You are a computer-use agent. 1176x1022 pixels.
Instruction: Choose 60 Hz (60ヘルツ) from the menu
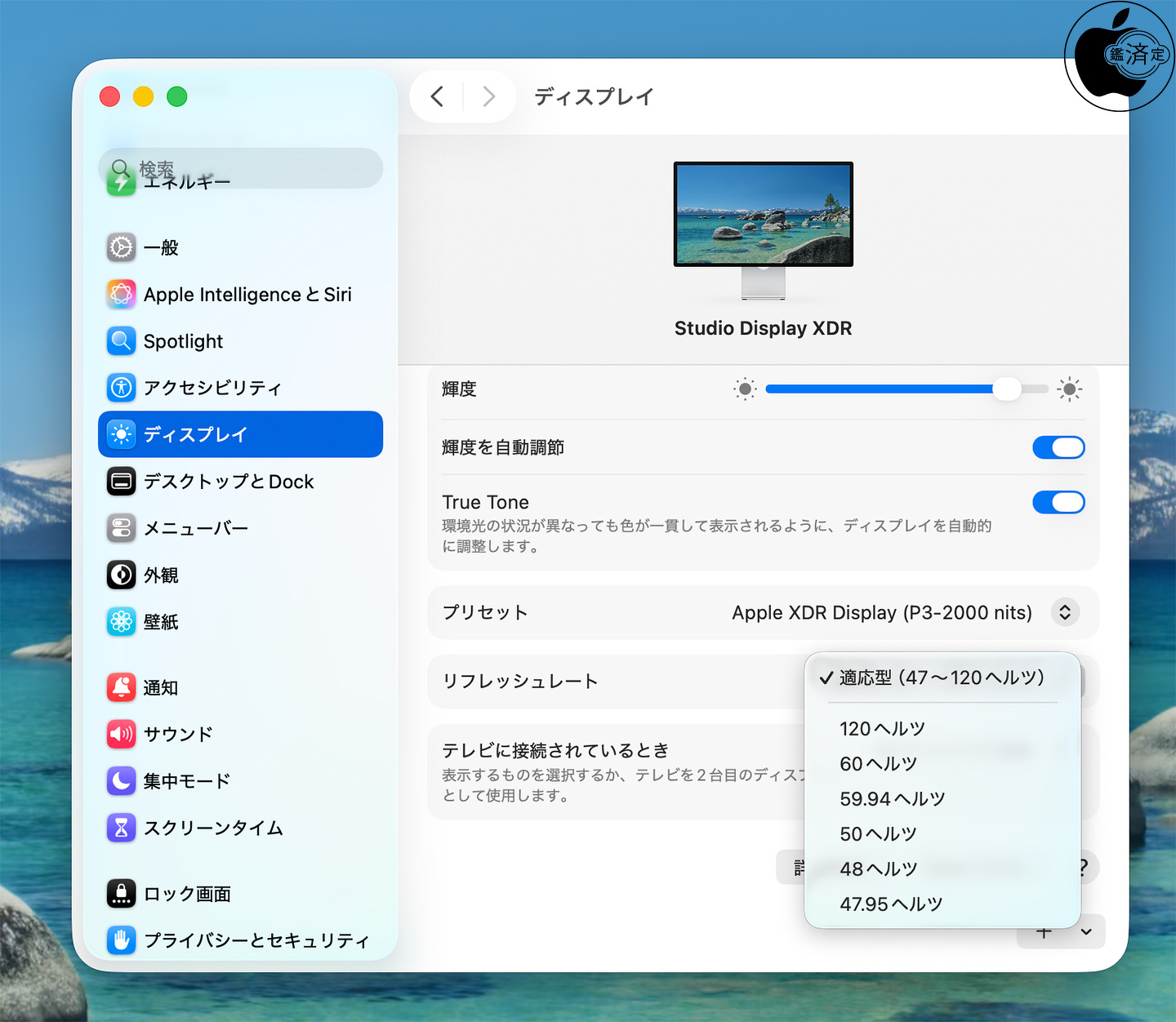878,763
